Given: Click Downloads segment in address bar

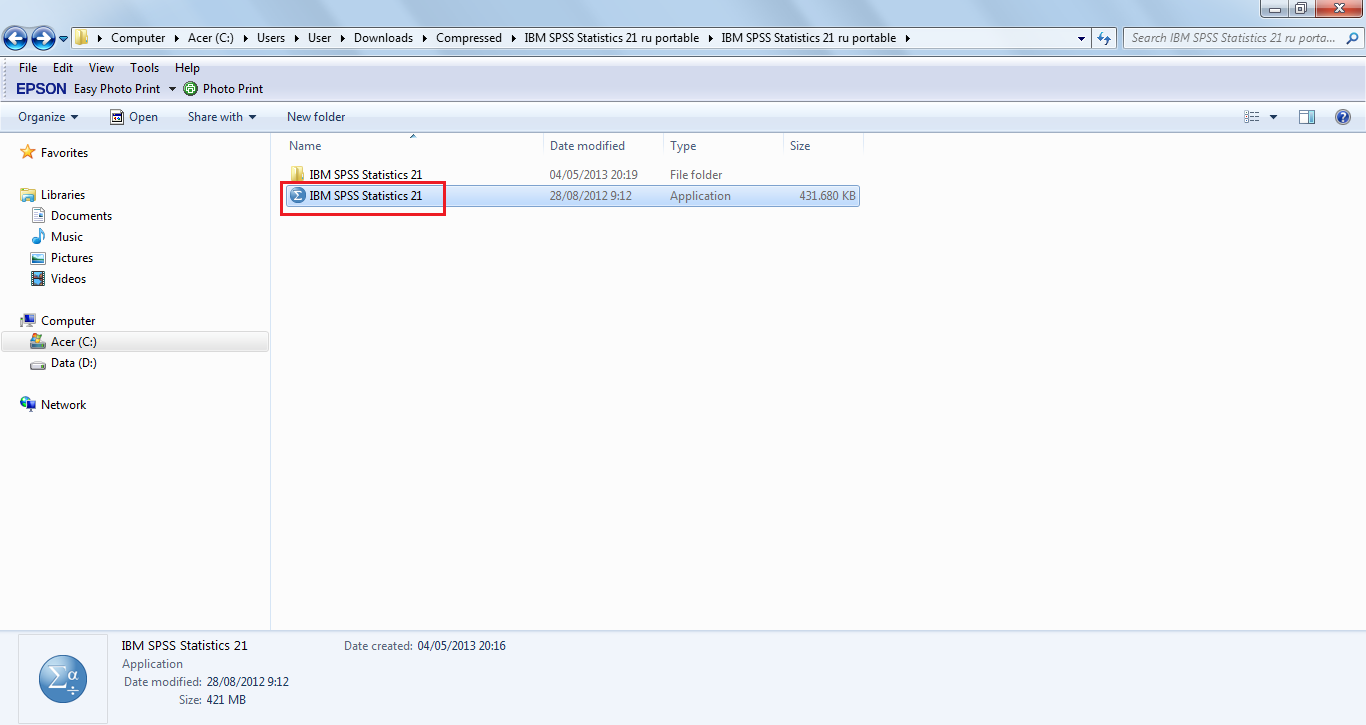Looking at the screenshot, I should (383, 38).
